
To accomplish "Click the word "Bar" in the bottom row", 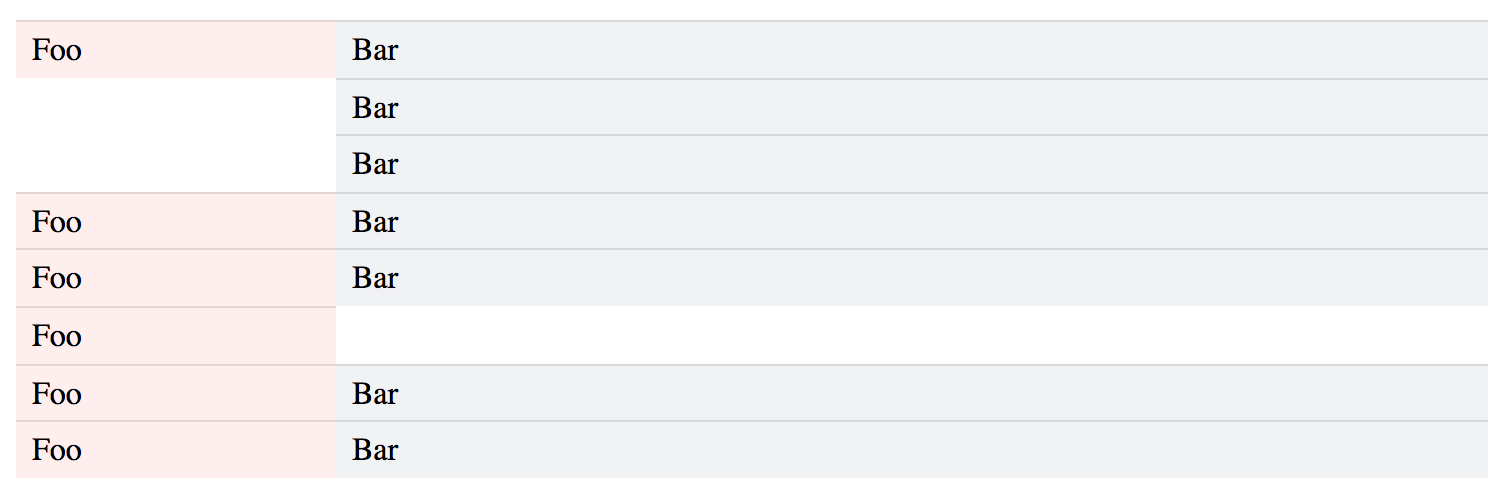I will click(375, 450).
